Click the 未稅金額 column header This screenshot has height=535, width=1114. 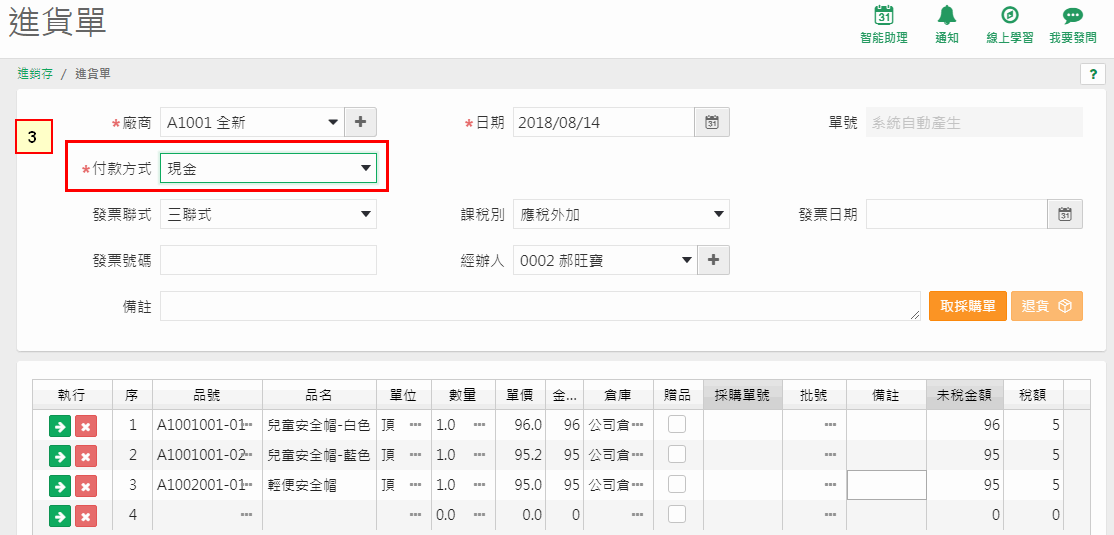coord(965,395)
